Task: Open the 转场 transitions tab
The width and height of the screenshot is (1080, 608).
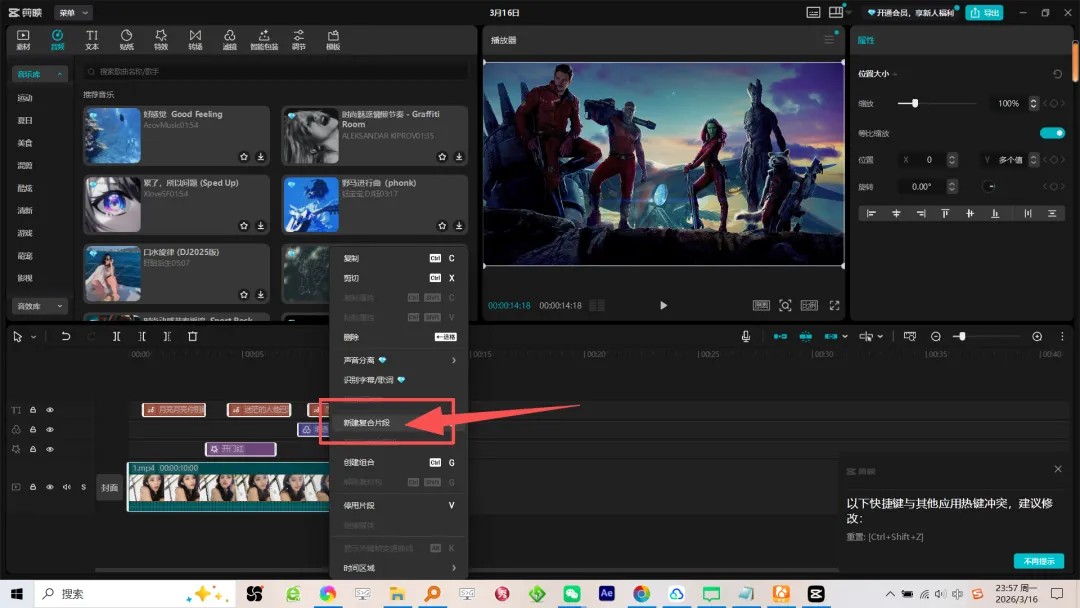Action: [195, 39]
